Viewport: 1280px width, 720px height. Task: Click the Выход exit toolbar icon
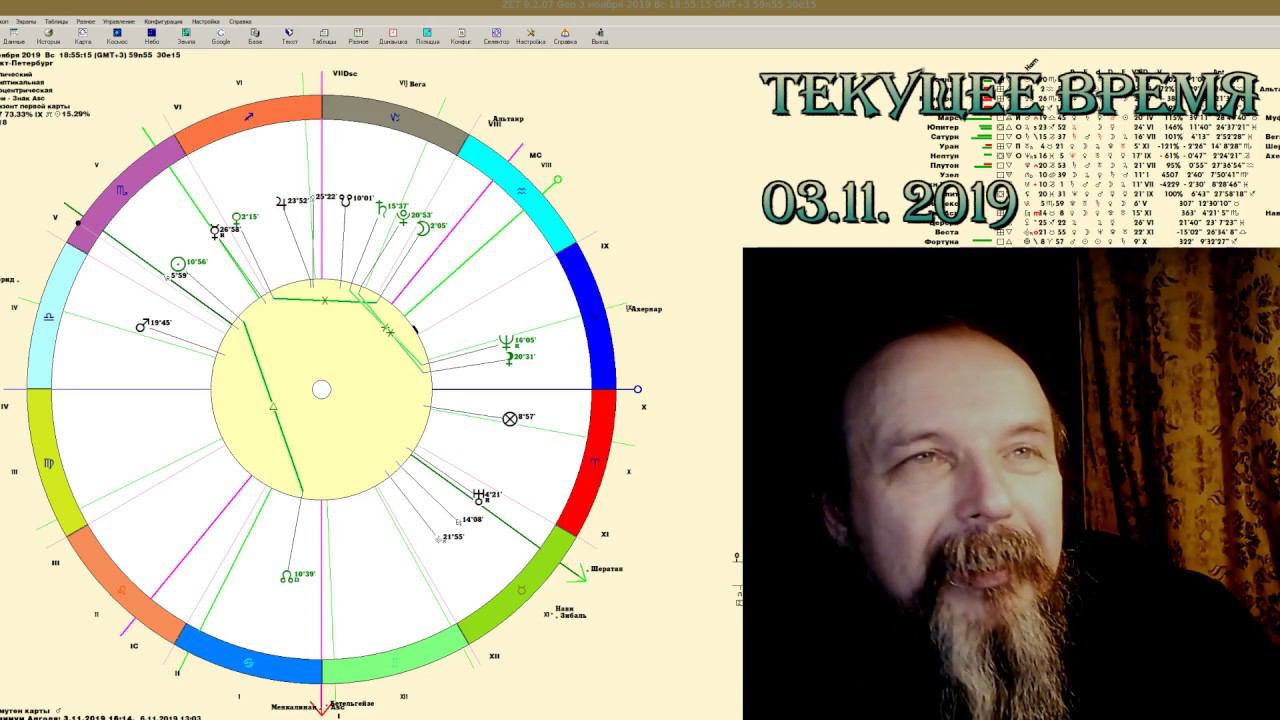pyautogui.click(x=600, y=36)
